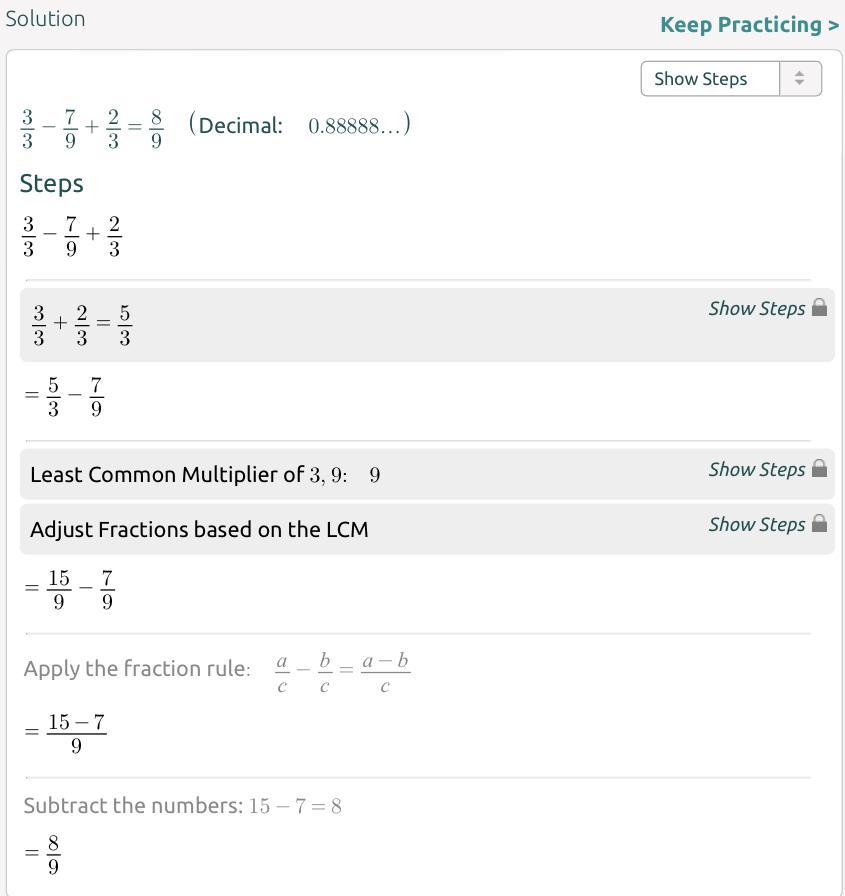The width and height of the screenshot is (845, 896).
Task: Click the lock icon in Adjust Fractions row
Action: point(820,523)
